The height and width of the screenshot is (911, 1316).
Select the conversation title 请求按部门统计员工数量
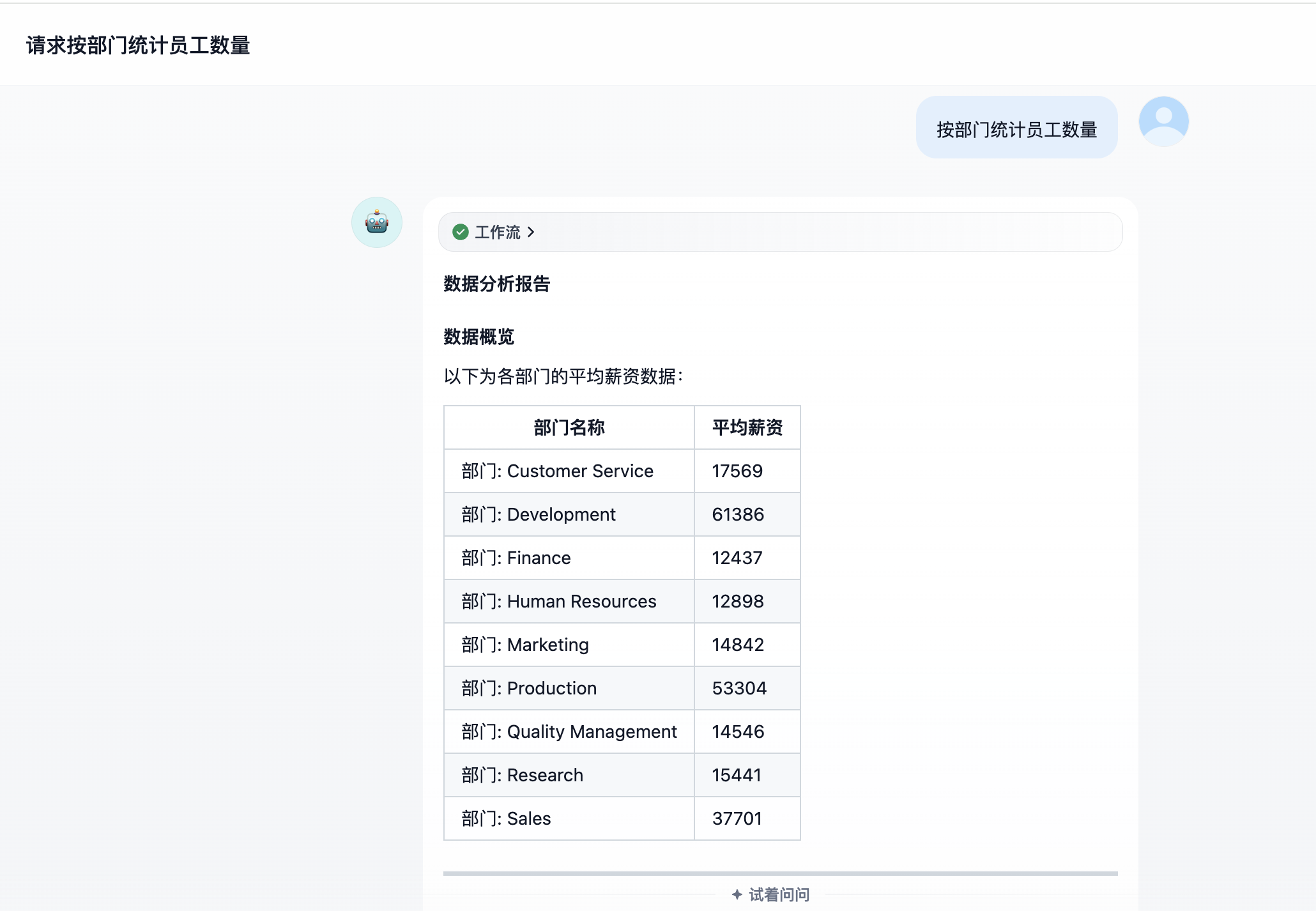tap(139, 45)
